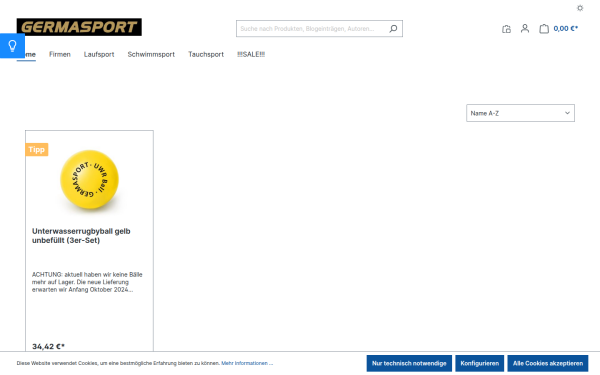
Task: Click the ACHTUNG product description text
Action: coord(87,282)
